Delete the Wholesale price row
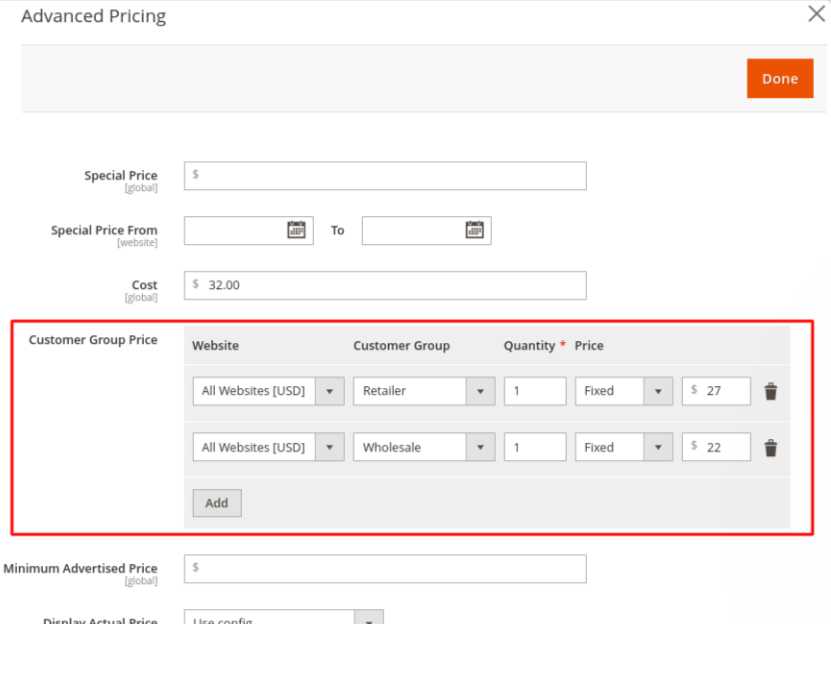Viewport: 831px width, 675px height. (x=770, y=448)
